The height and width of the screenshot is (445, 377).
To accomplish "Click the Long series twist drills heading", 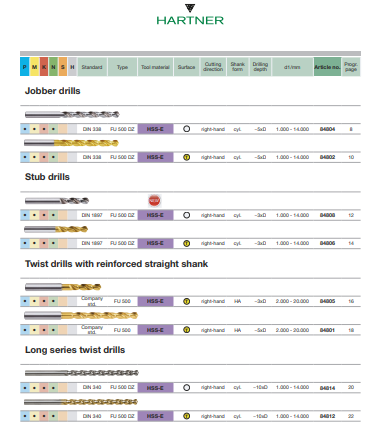I will pos(75,350).
